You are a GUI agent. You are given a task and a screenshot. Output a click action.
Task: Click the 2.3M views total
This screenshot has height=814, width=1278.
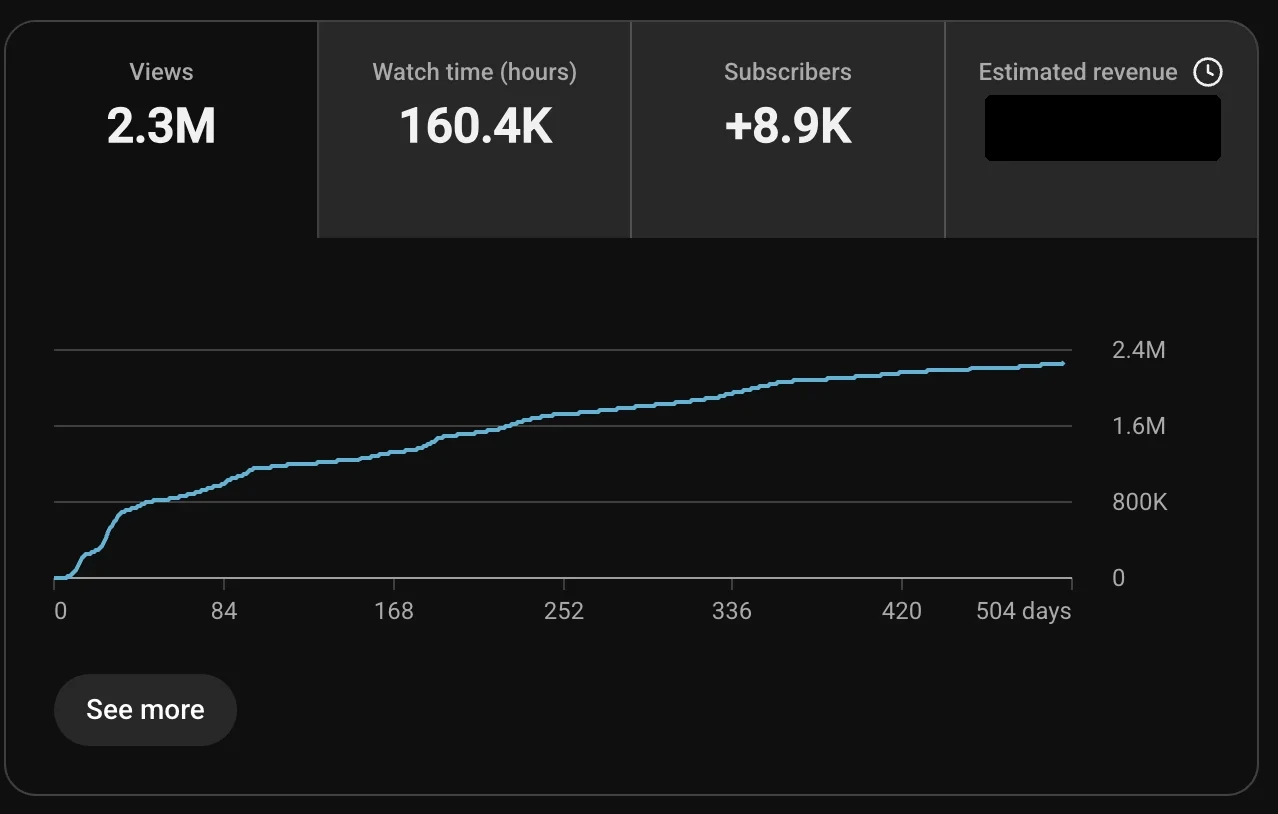click(161, 126)
